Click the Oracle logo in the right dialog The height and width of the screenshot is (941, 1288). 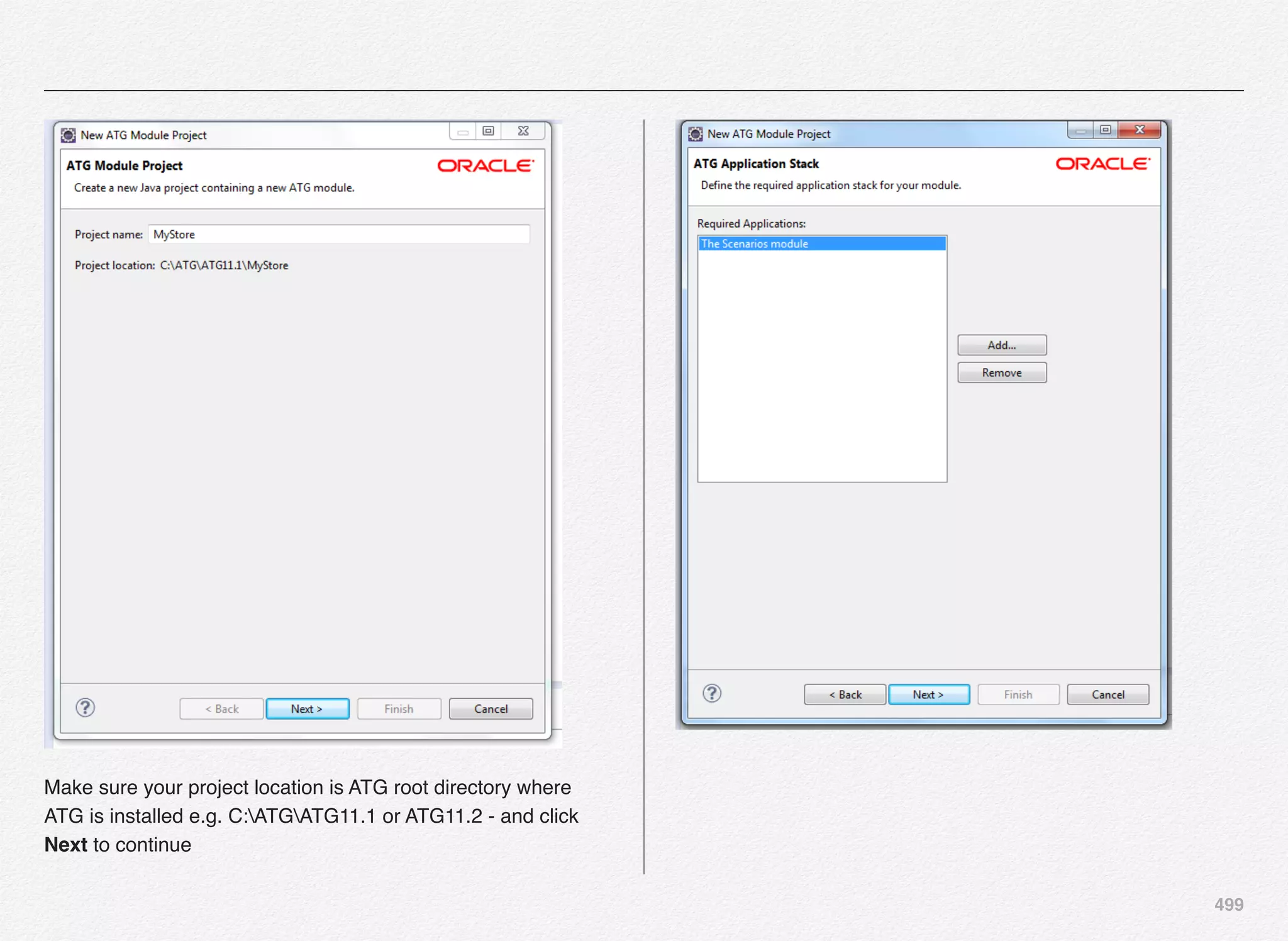click(1103, 164)
